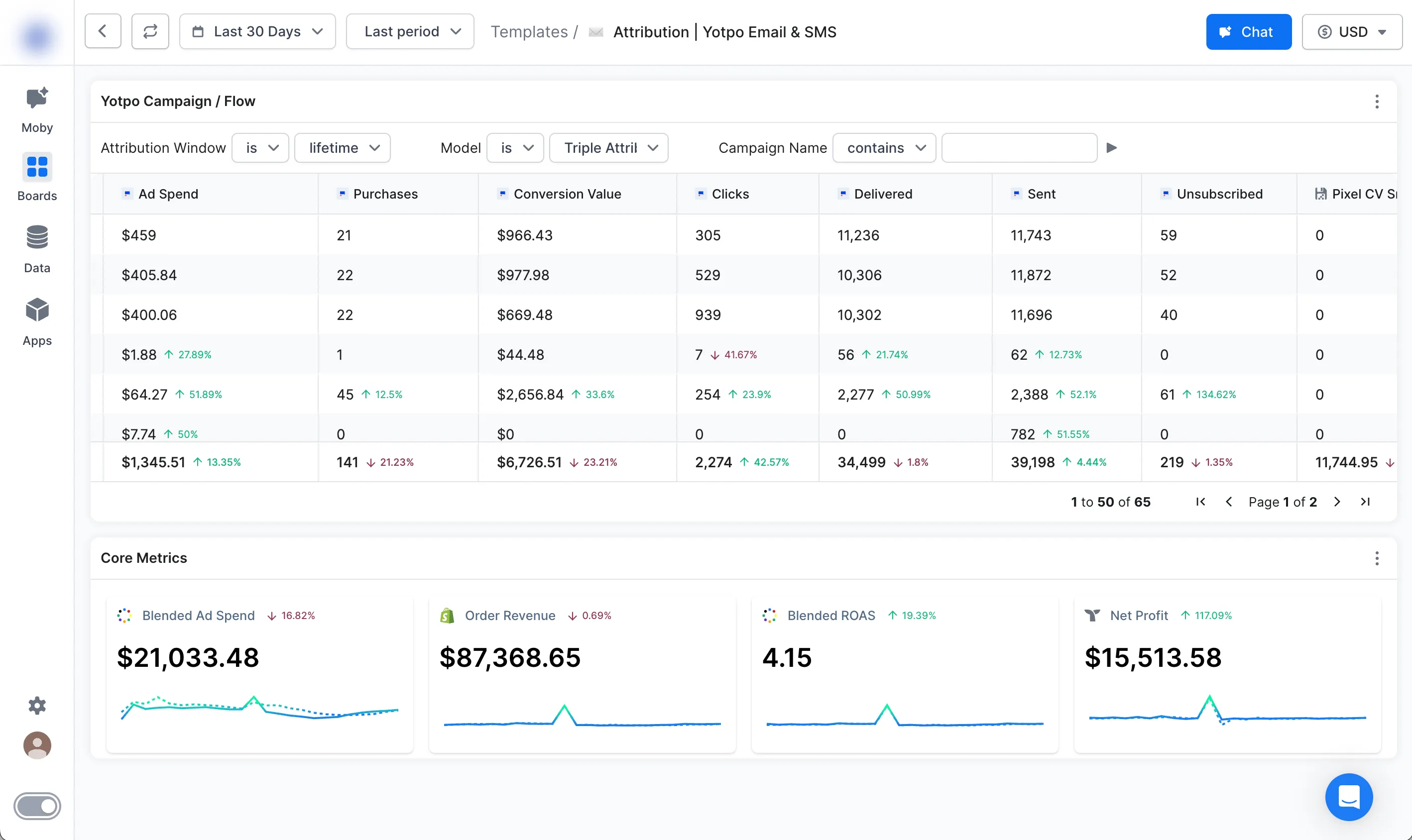Expand the Last 30 Days date dropdown

pyautogui.click(x=257, y=32)
